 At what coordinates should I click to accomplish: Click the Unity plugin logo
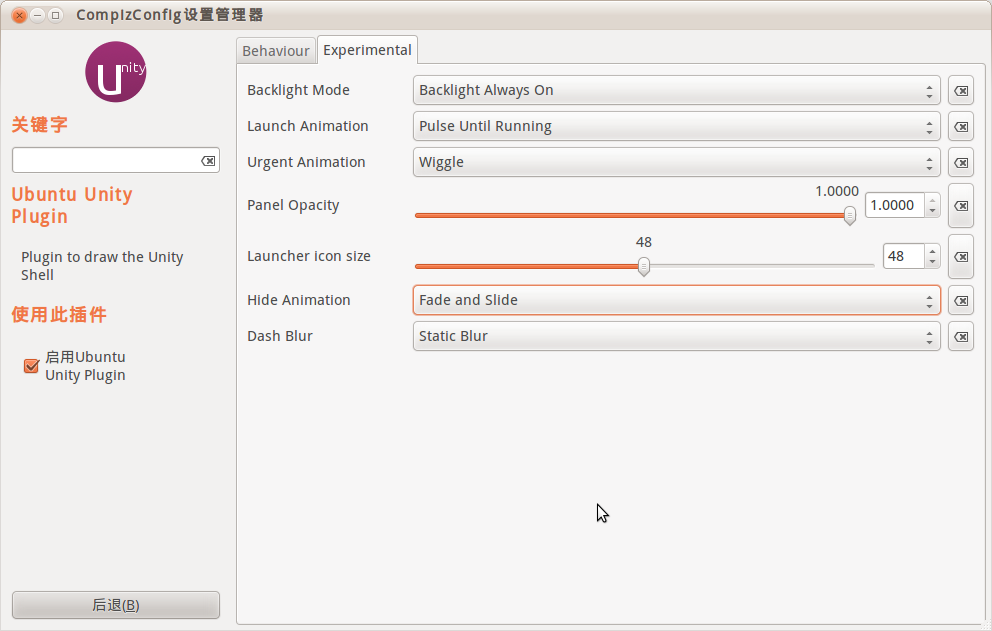116,72
